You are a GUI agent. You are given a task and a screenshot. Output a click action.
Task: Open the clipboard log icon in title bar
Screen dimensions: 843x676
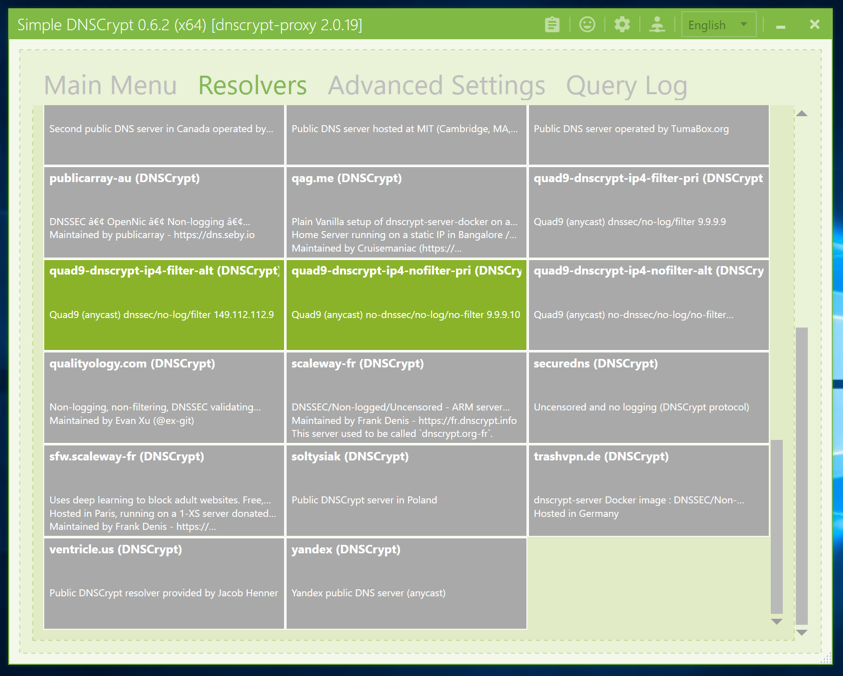click(552, 25)
